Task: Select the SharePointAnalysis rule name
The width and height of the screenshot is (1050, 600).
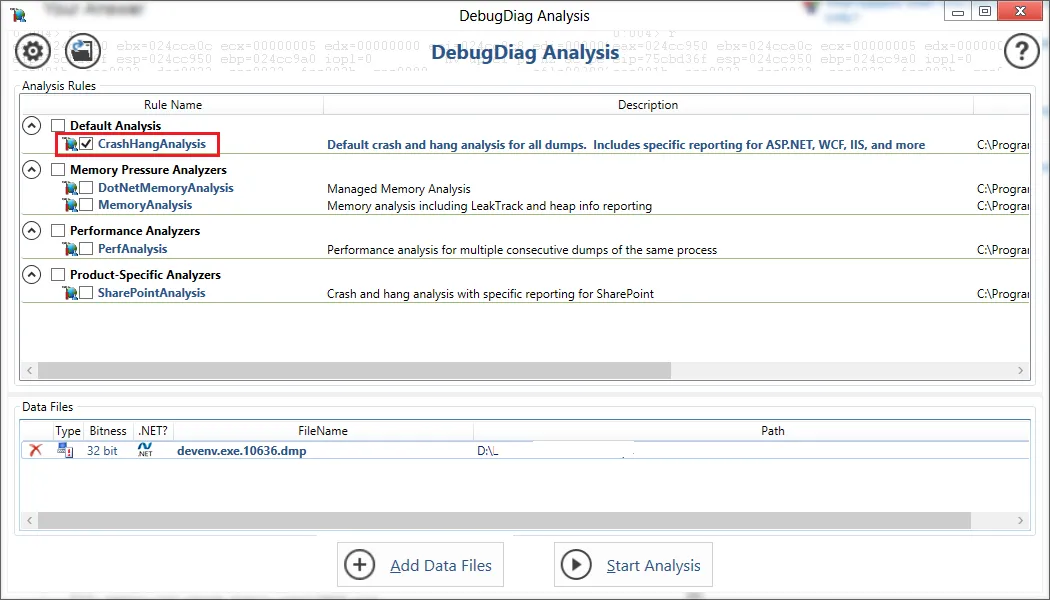Action: (152, 293)
